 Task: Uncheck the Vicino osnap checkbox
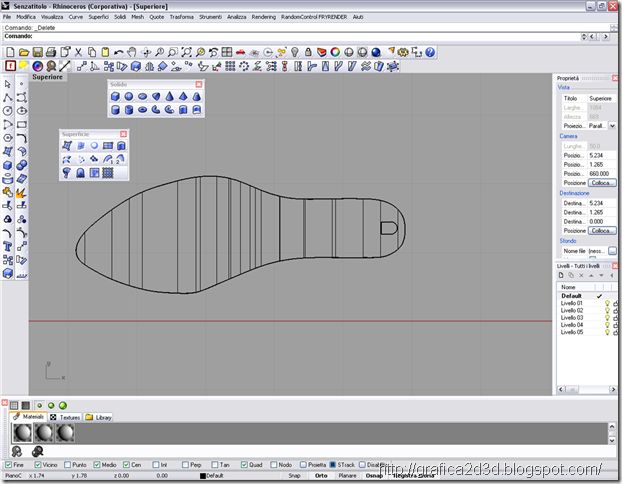pos(38,465)
